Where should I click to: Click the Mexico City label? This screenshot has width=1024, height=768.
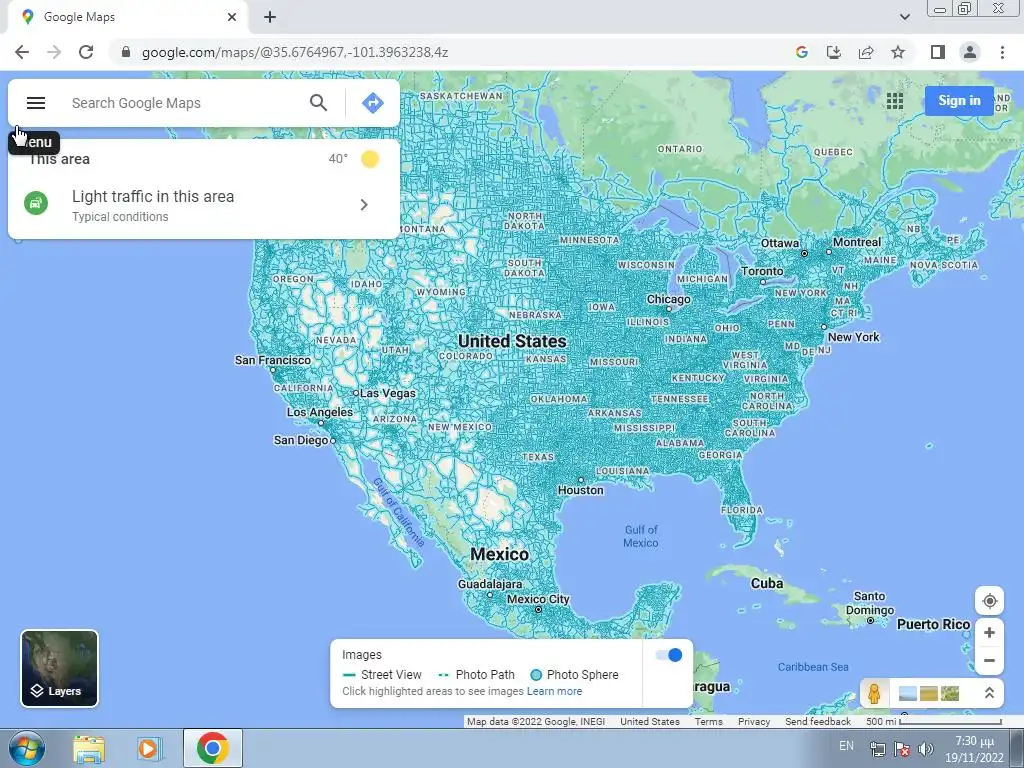[x=538, y=599]
